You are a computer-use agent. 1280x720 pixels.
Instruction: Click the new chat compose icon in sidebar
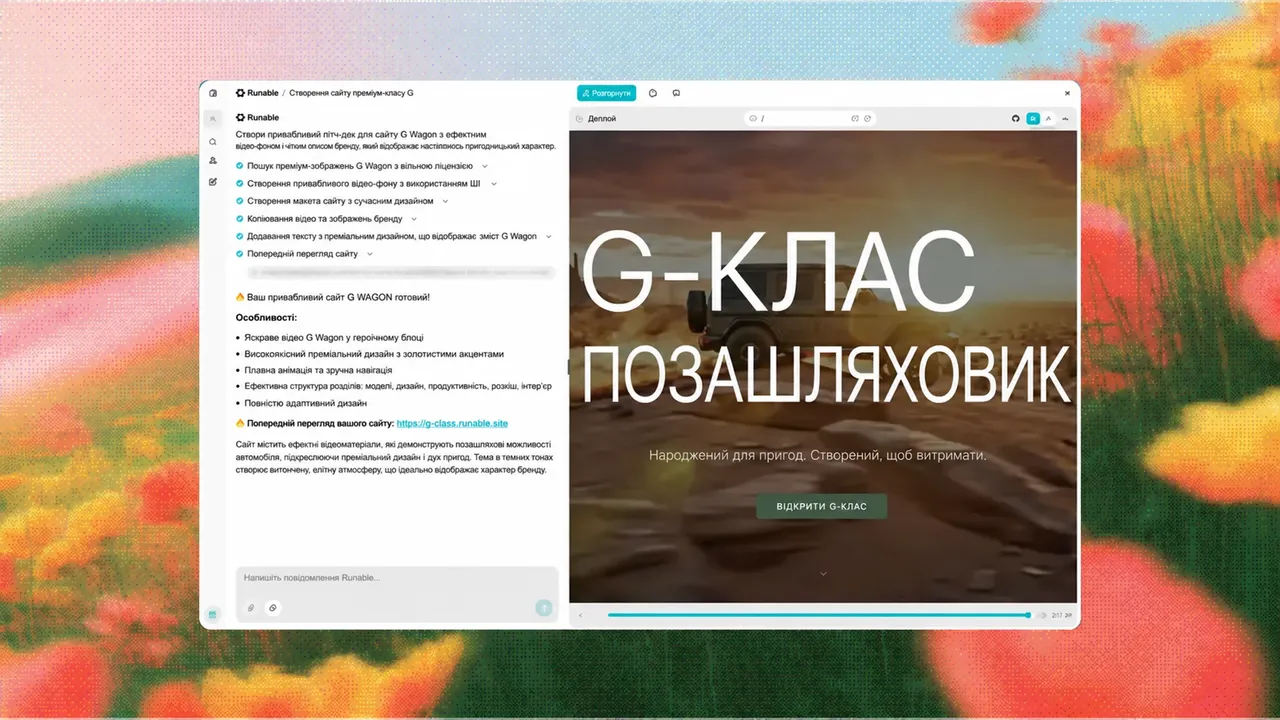click(x=213, y=181)
